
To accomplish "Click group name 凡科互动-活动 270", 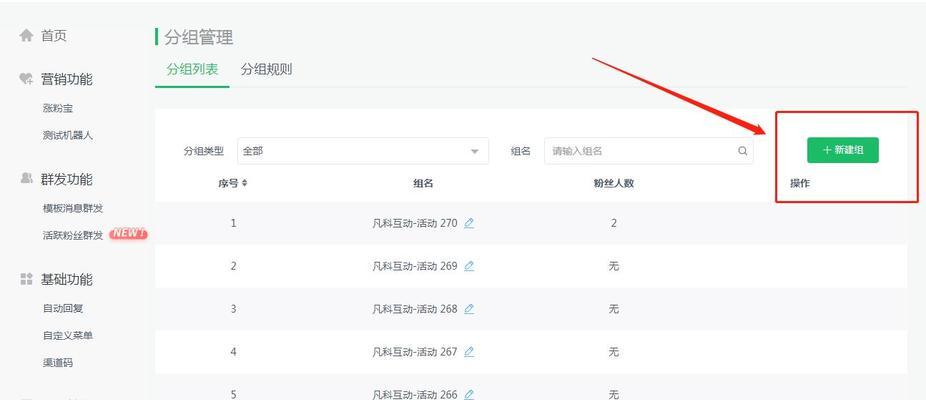I will [415, 223].
